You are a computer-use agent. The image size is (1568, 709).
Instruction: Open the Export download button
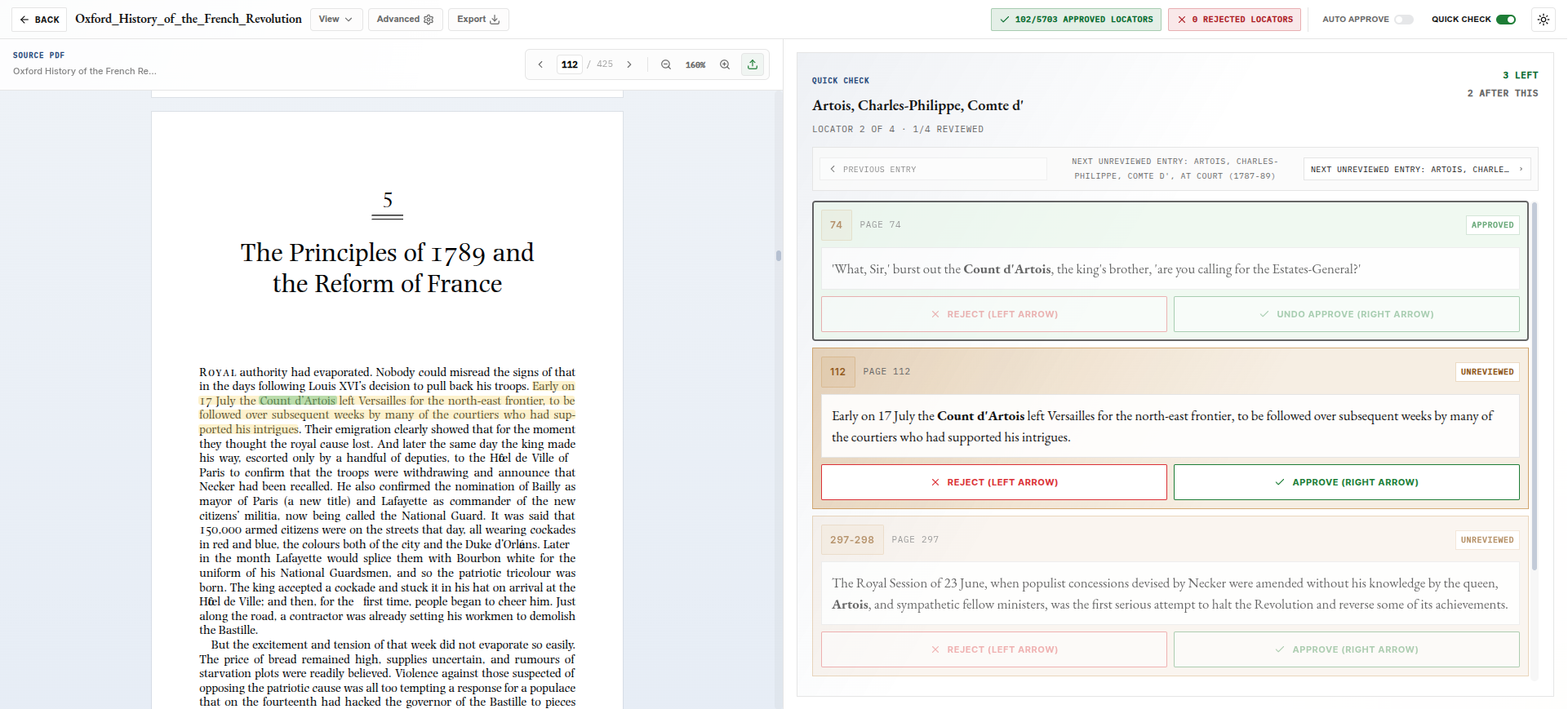[x=478, y=20]
